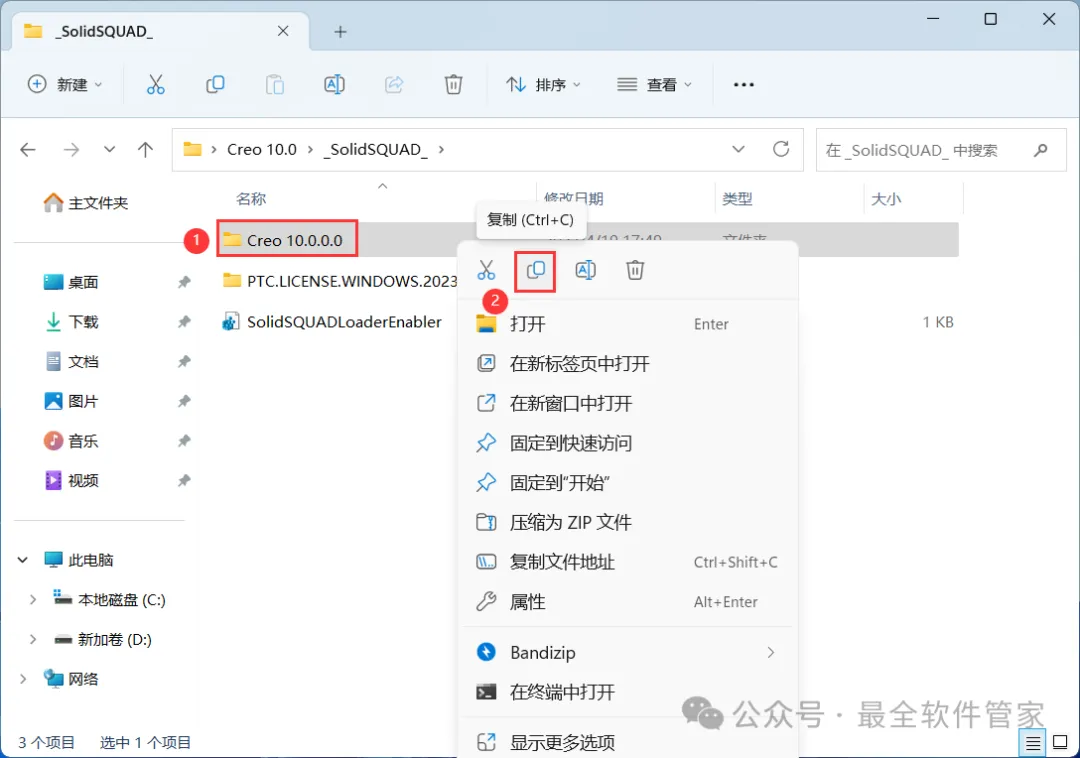Open 图片 in the sidebar

click(72, 401)
